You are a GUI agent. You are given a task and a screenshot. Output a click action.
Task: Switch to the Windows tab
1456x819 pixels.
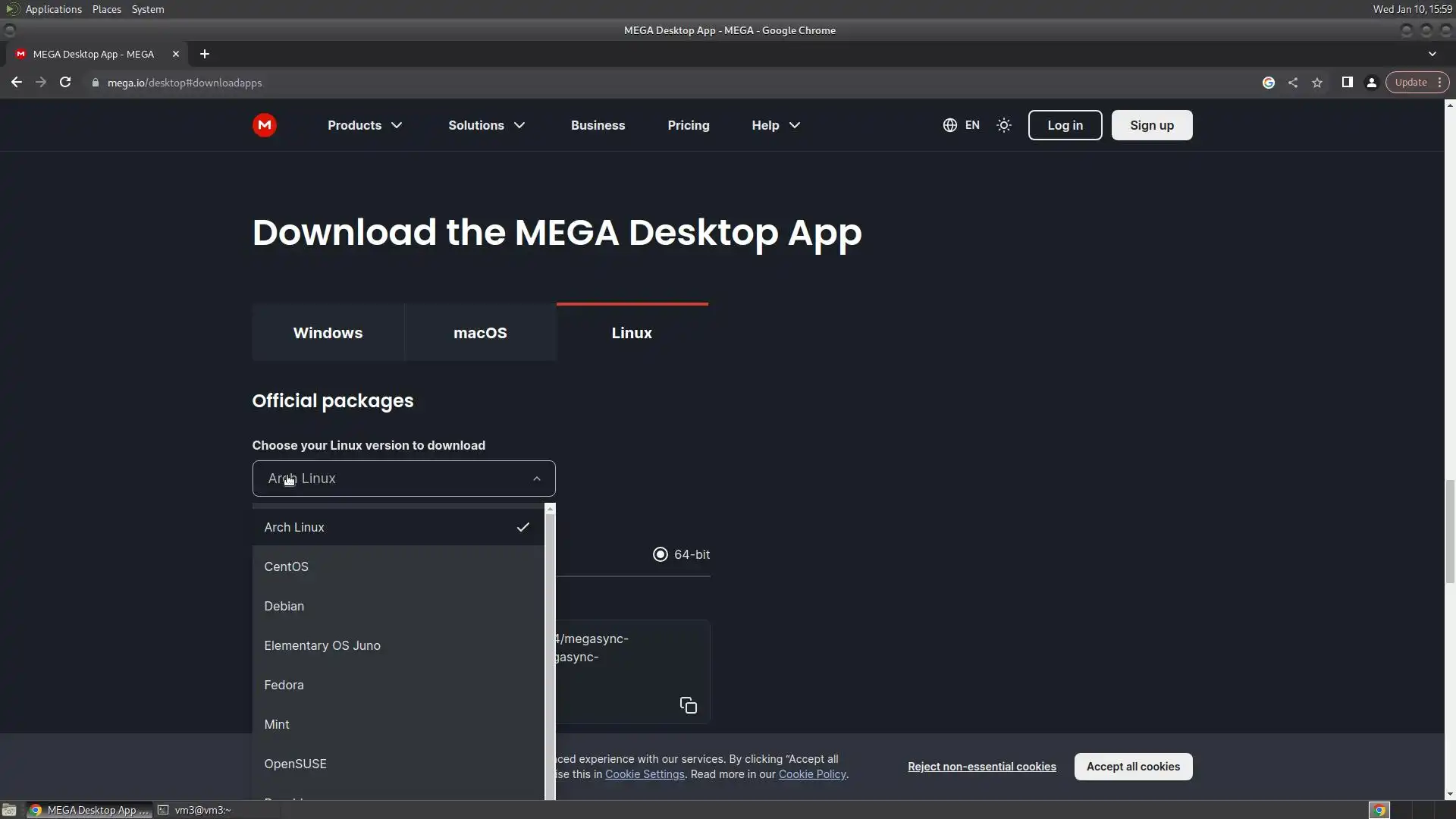(328, 333)
